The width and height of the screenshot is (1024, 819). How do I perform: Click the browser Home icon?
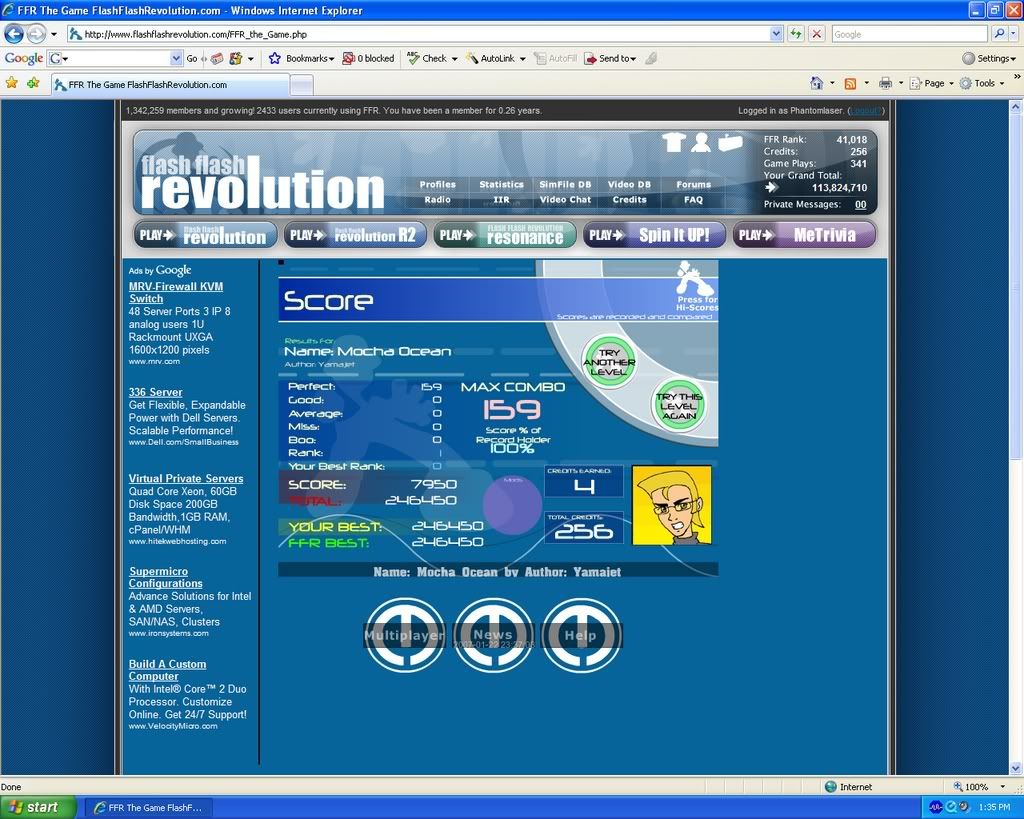pyautogui.click(x=816, y=83)
